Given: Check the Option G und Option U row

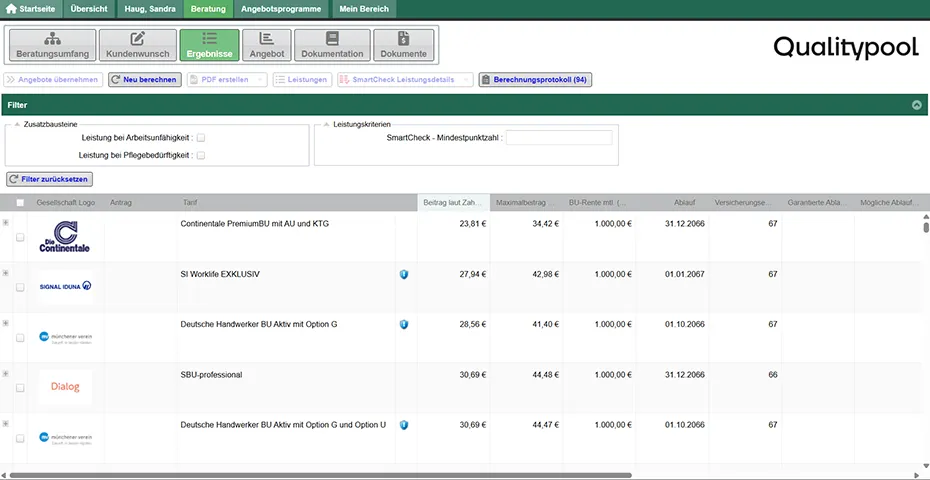Looking at the screenshot, I should click(x=20, y=438).
